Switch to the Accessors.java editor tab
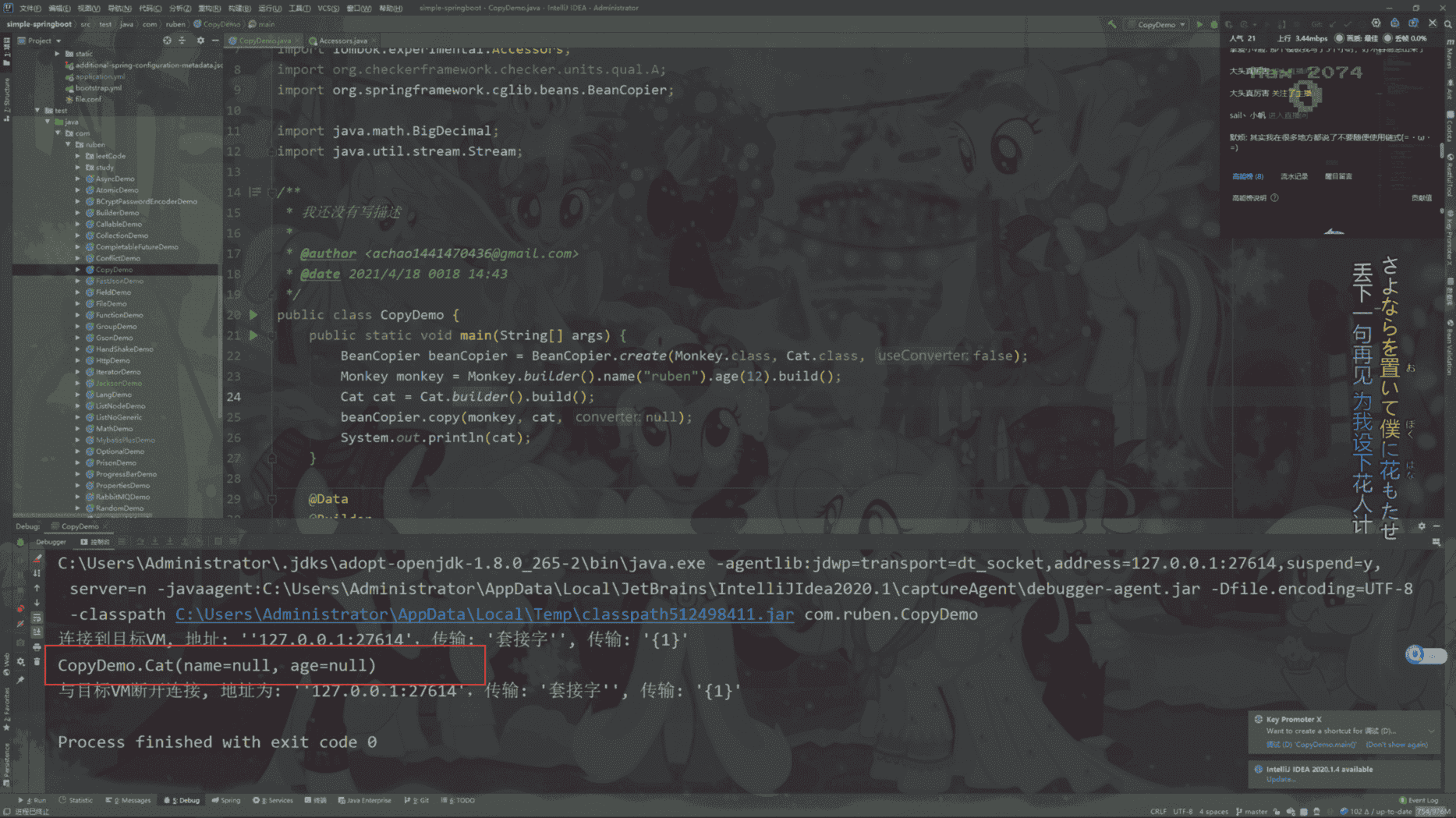Screen dimensions: 1456x818 (x=342, y=41)
